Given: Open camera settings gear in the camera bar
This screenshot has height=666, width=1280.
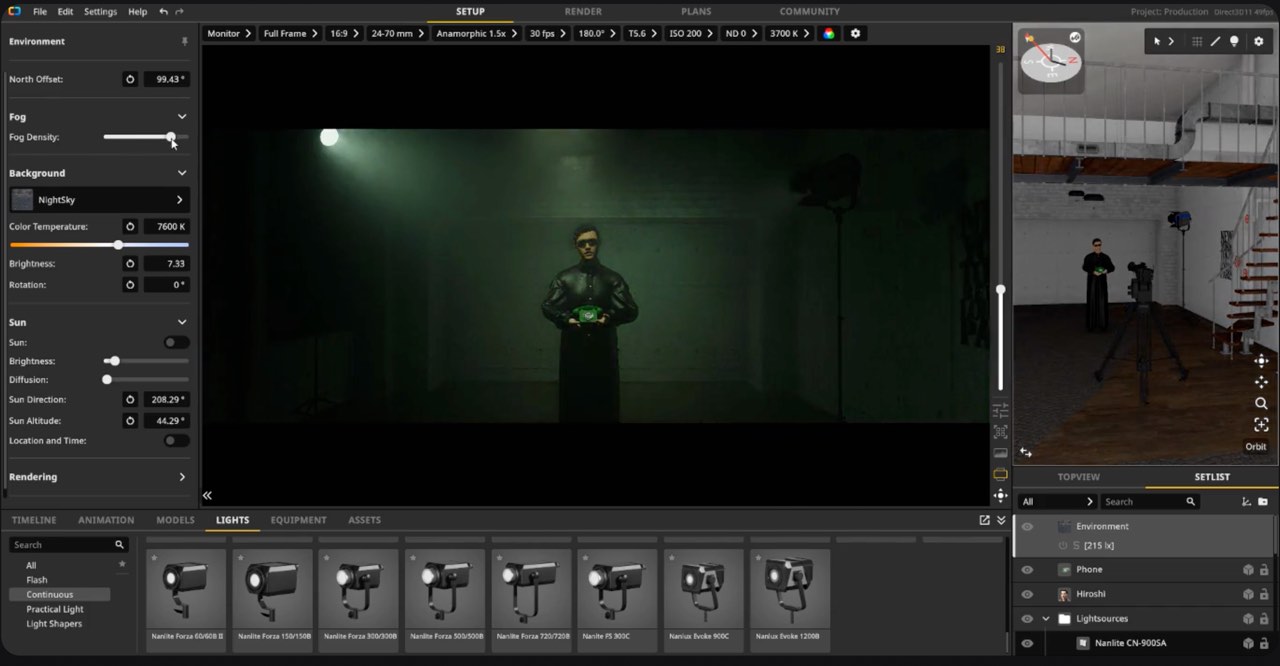Looking at the screenshot, I should click(x=855, y=34).
